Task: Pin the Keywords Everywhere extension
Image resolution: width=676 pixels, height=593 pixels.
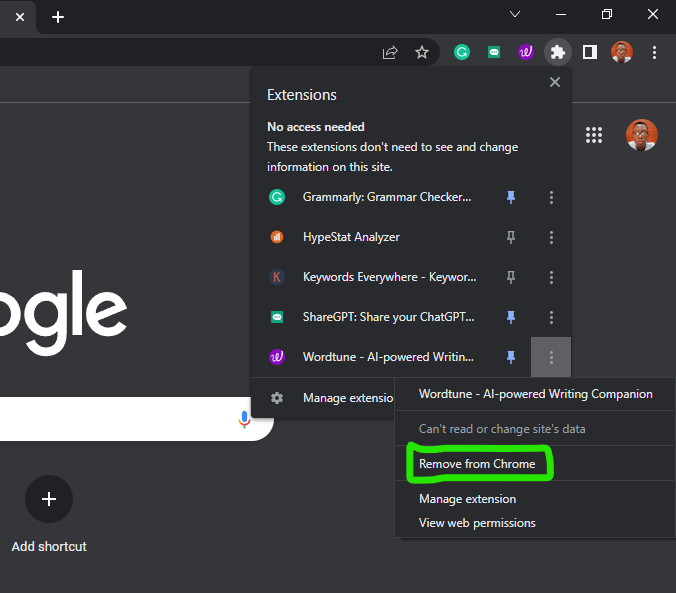Action: (x=511, y=277)
